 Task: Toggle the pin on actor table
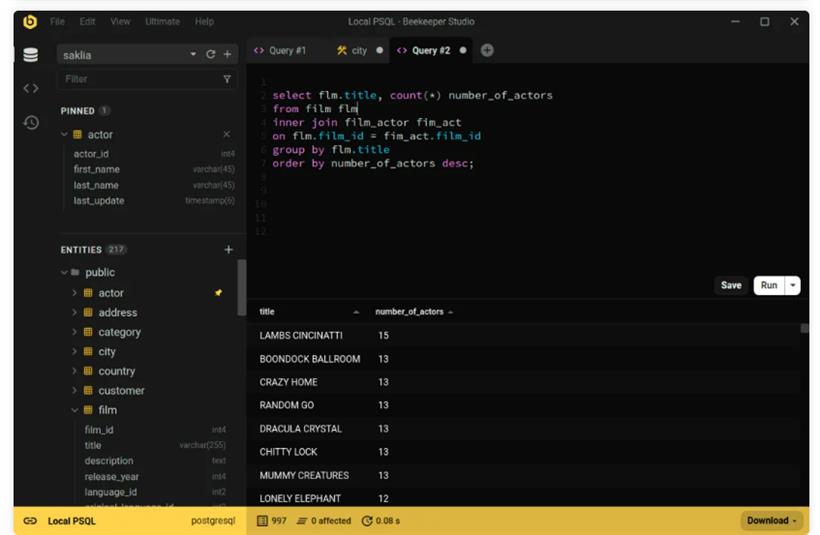coord(218,293)
